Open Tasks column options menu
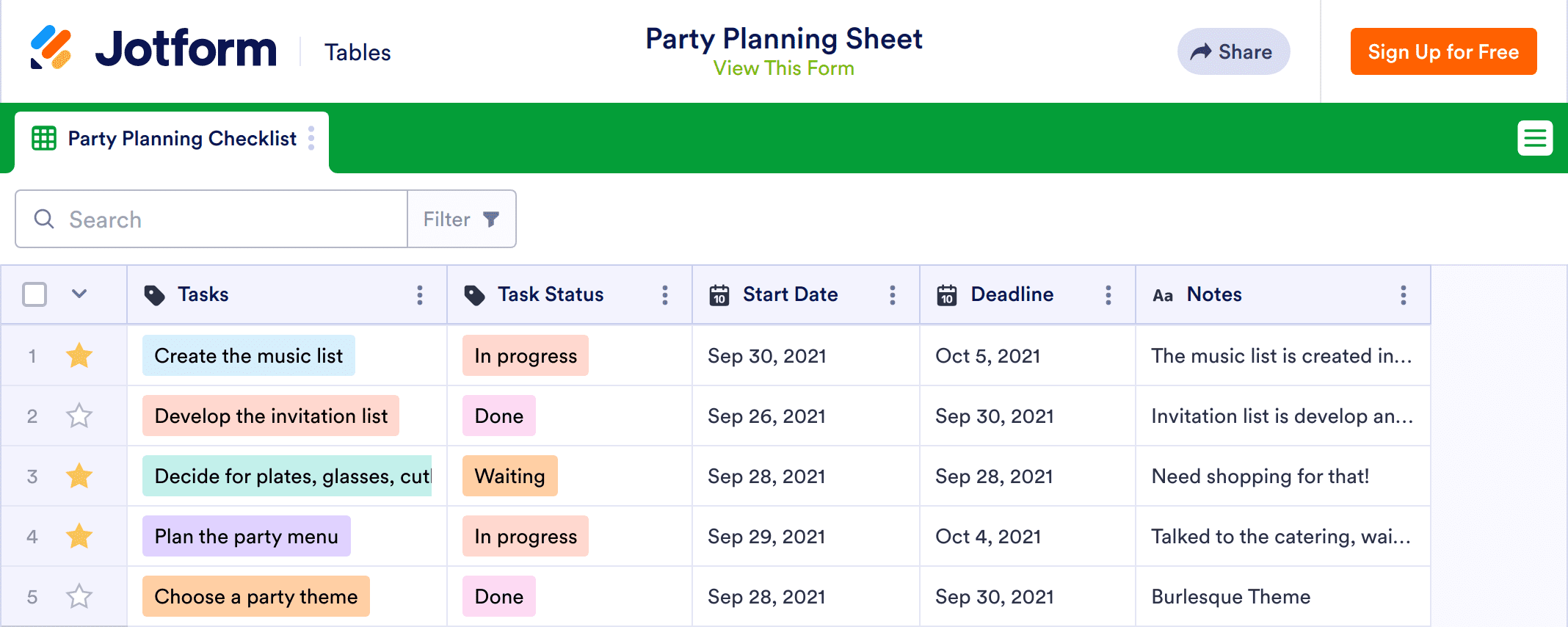 (x=420, y=295)
